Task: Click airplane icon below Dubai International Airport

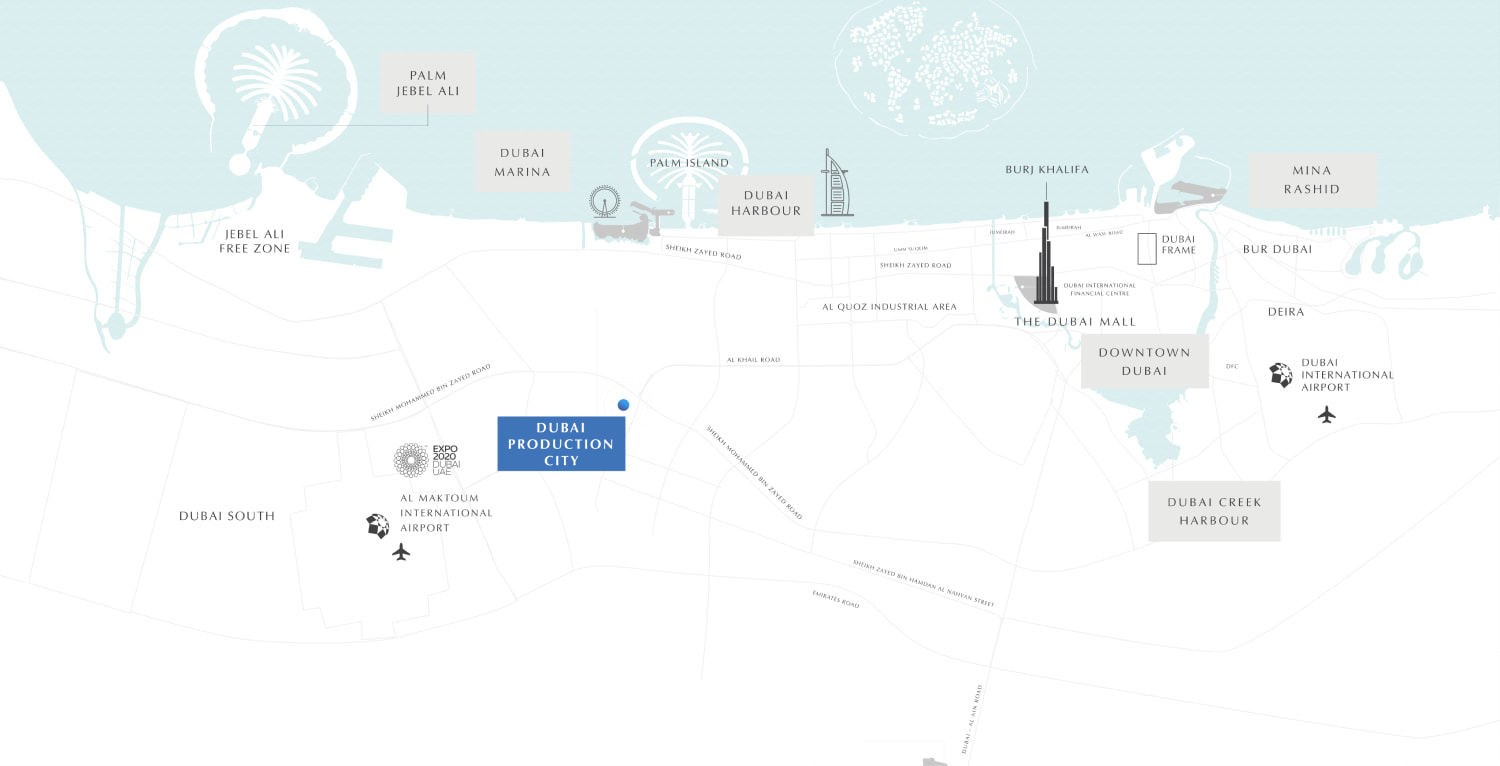Action: (1327, 414)
